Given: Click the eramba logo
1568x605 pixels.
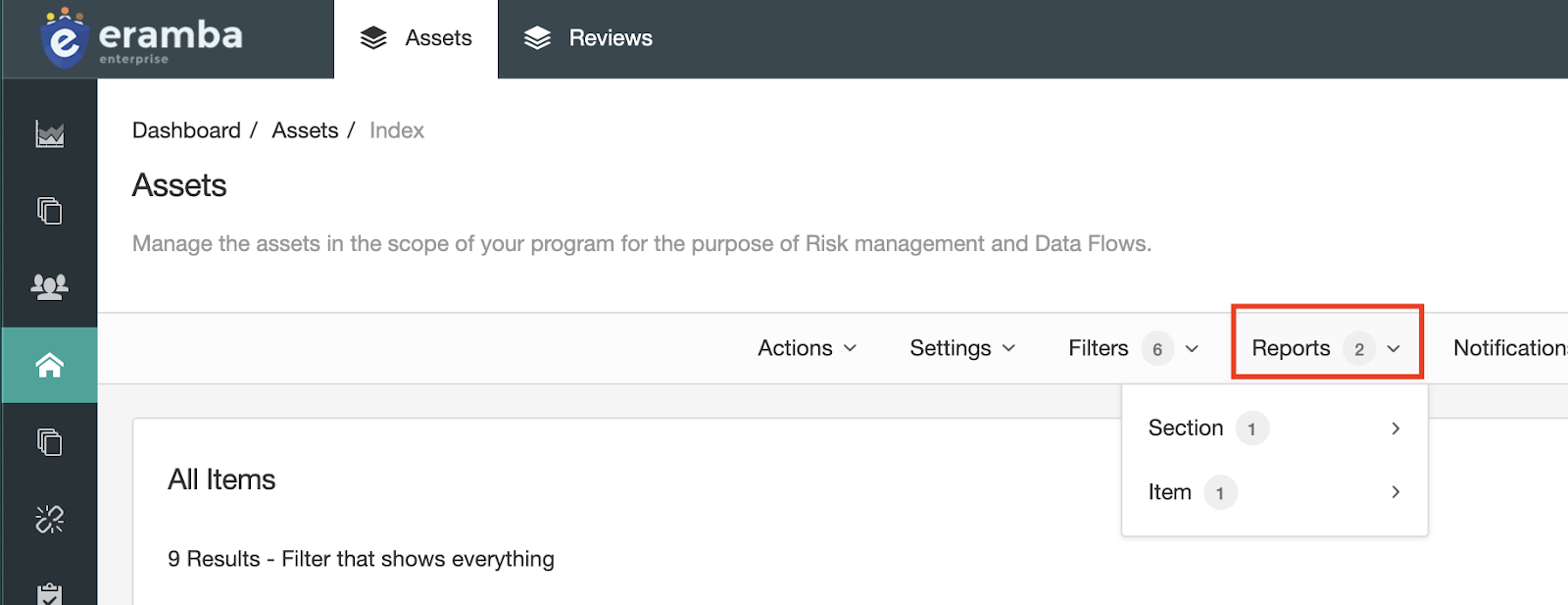Looking at the screenshot, I should tap(141, 39).
